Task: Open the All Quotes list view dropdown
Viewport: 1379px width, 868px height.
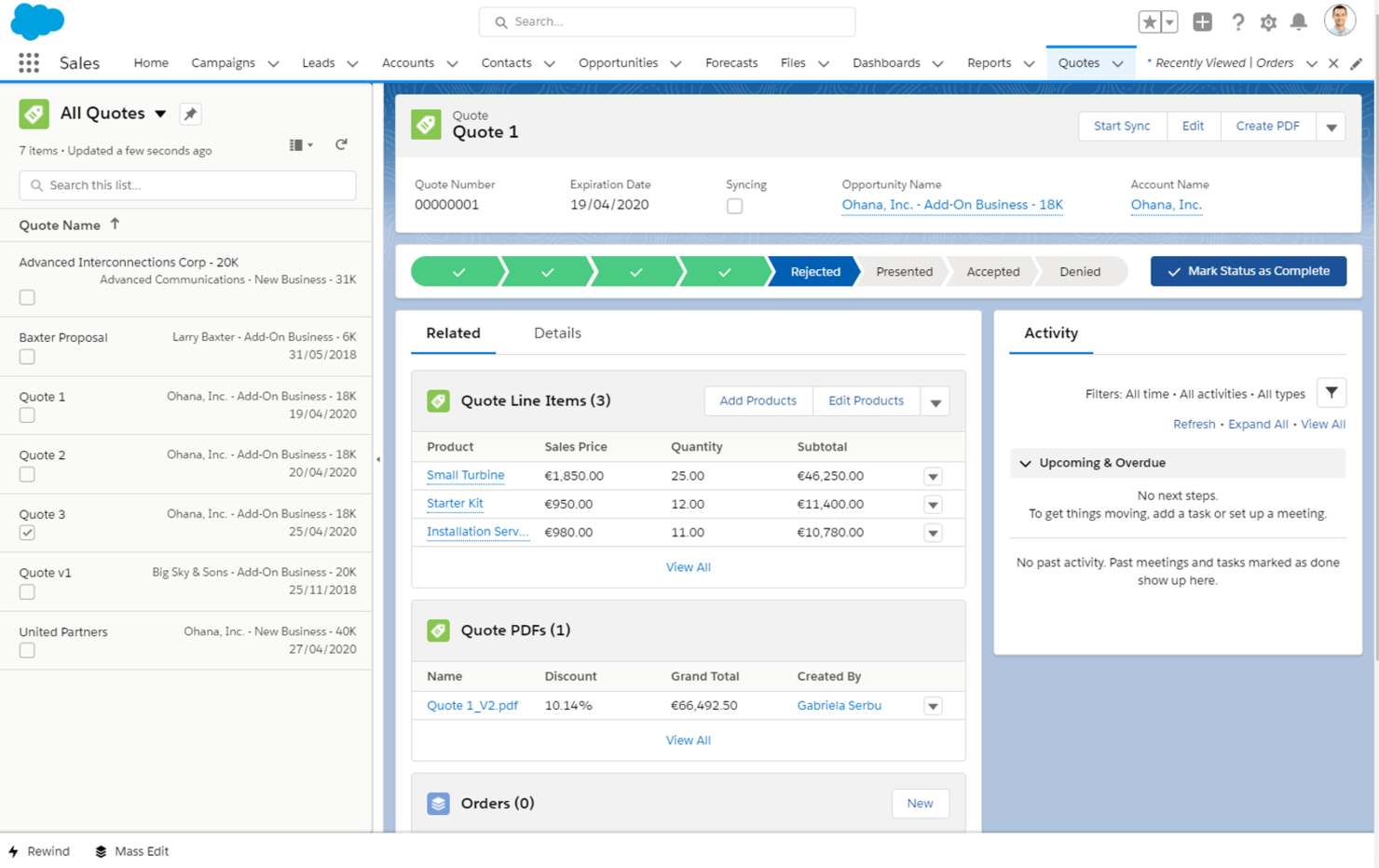Action: click(160, 114)
